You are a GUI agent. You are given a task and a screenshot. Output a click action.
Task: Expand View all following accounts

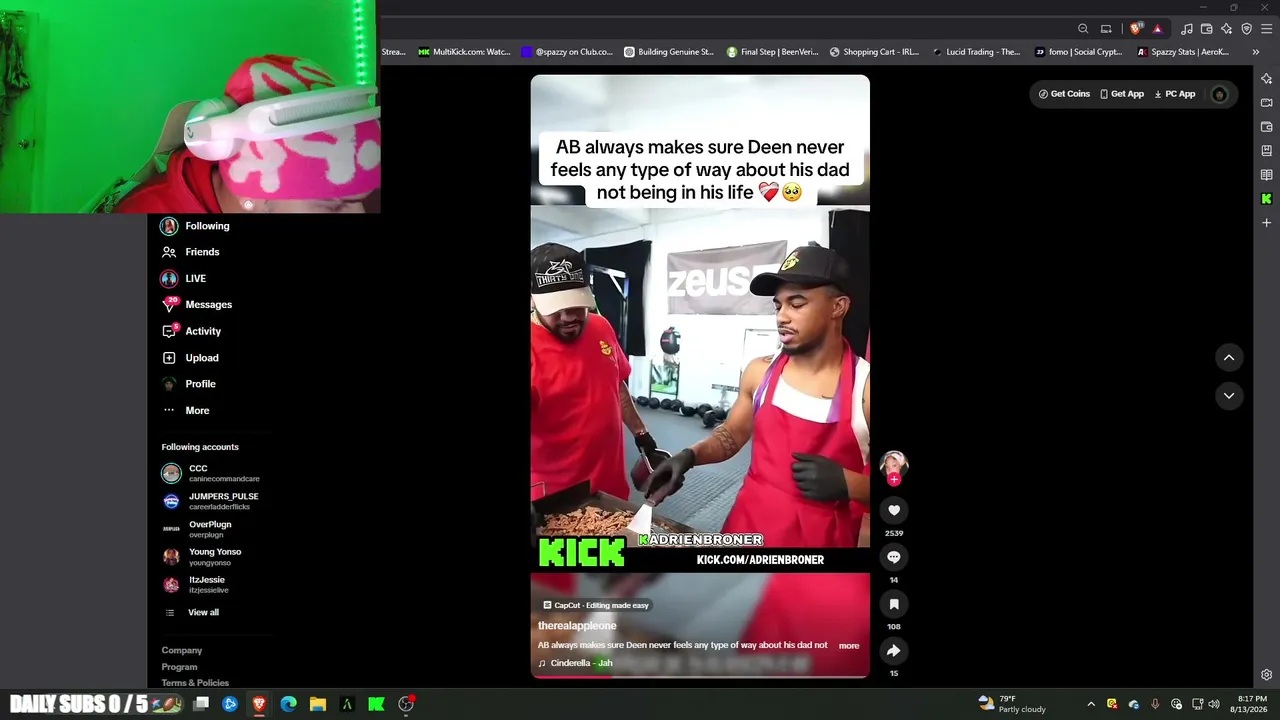pos(191,612)
